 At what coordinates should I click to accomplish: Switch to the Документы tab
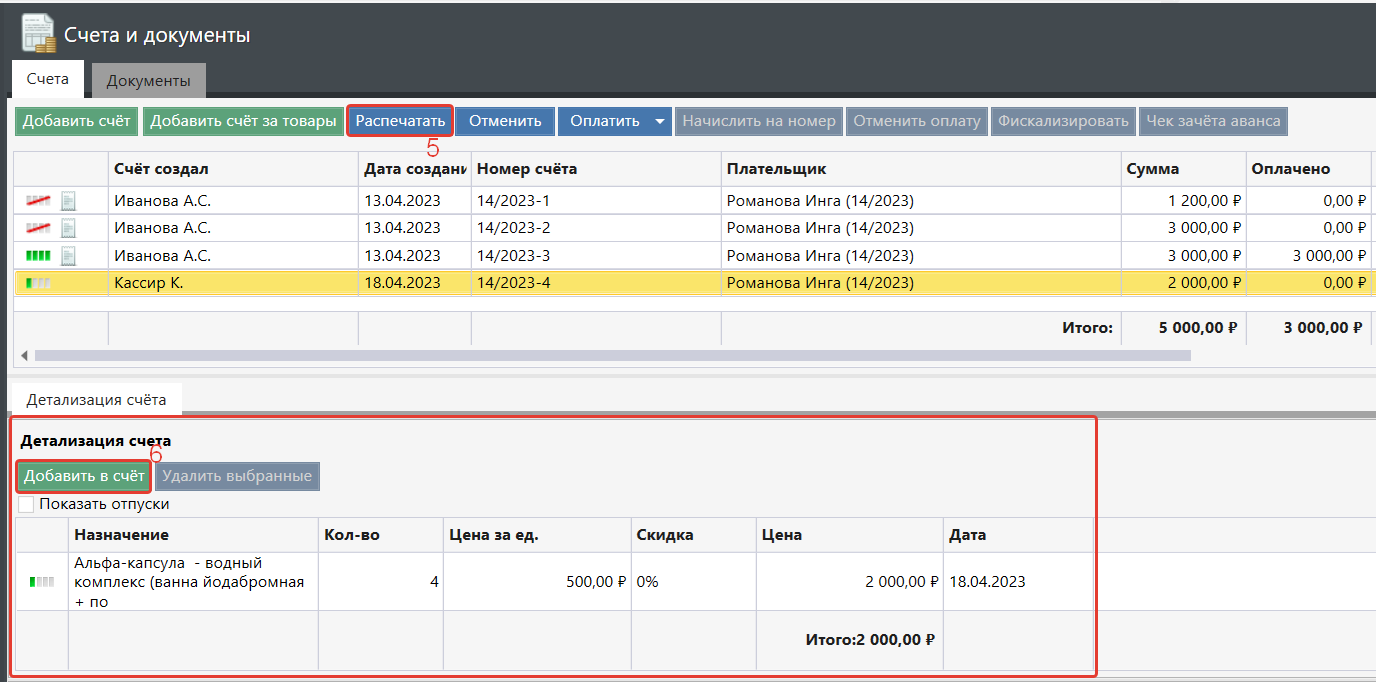pyautogui.click(x=148, y=81)
